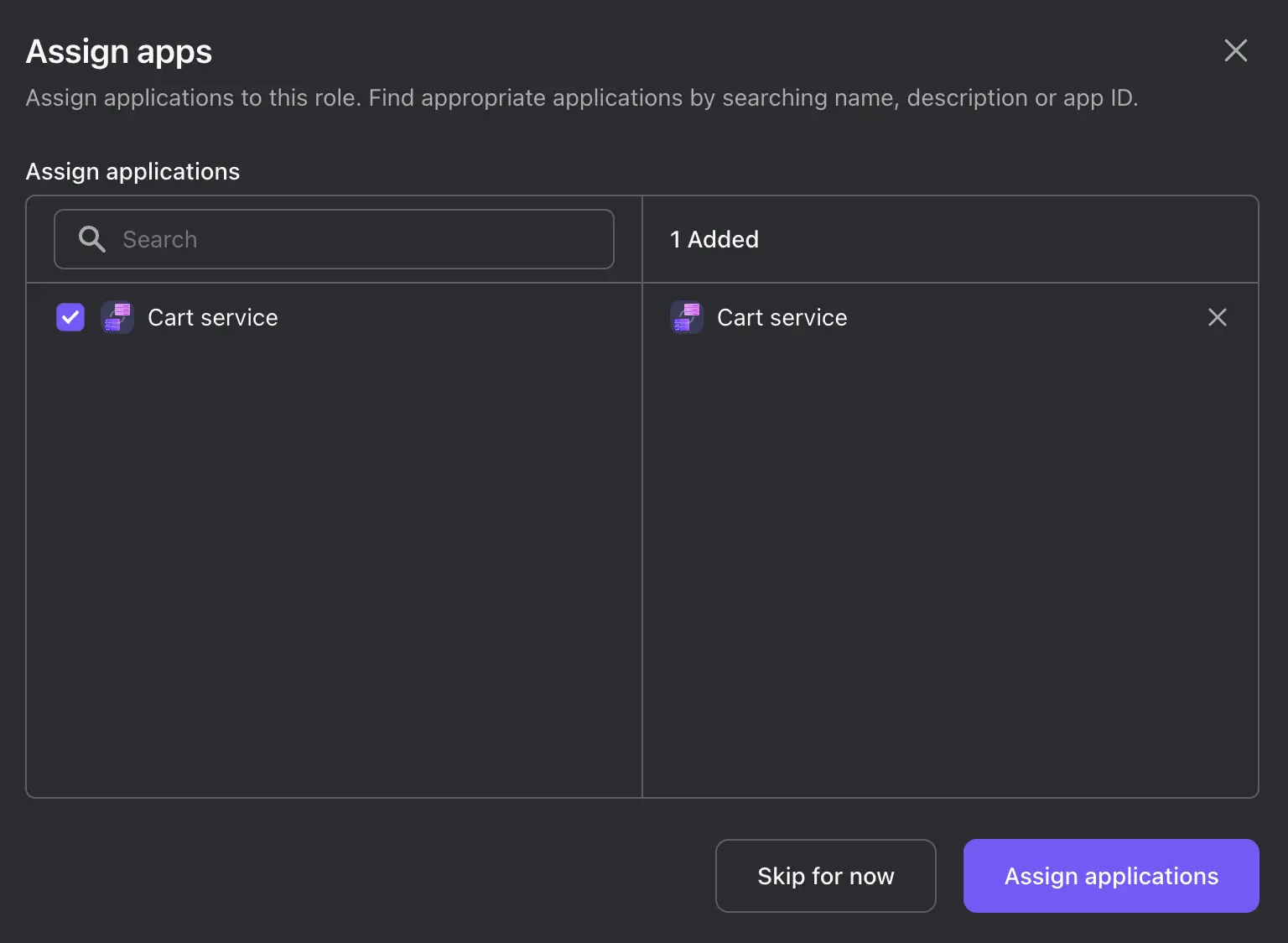Click the purple checkmark icon next to Cart service
This screenshot has width=1288, height=943.
coord(70,317)
